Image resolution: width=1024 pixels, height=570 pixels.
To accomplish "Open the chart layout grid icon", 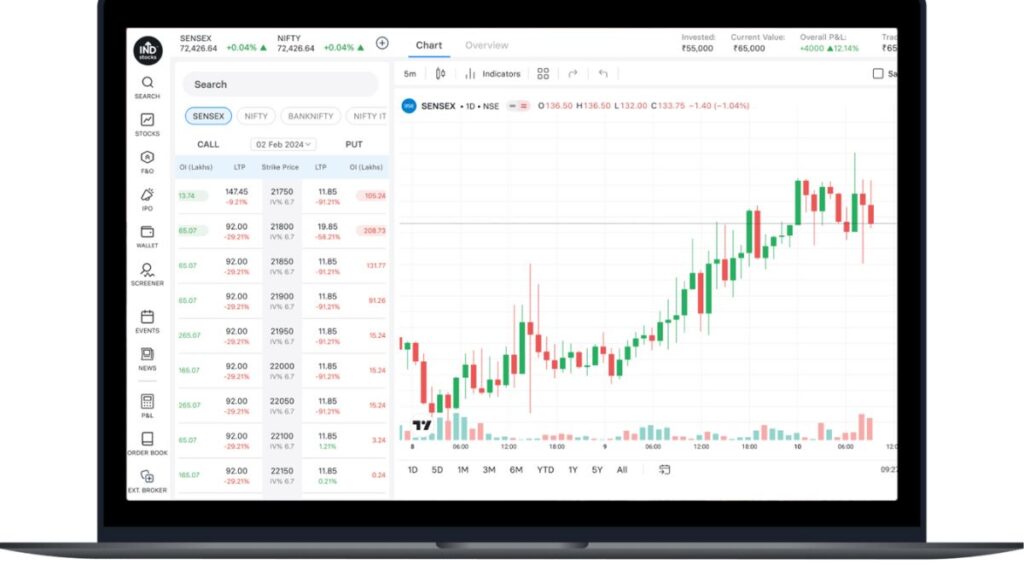I will click(543, 74).
